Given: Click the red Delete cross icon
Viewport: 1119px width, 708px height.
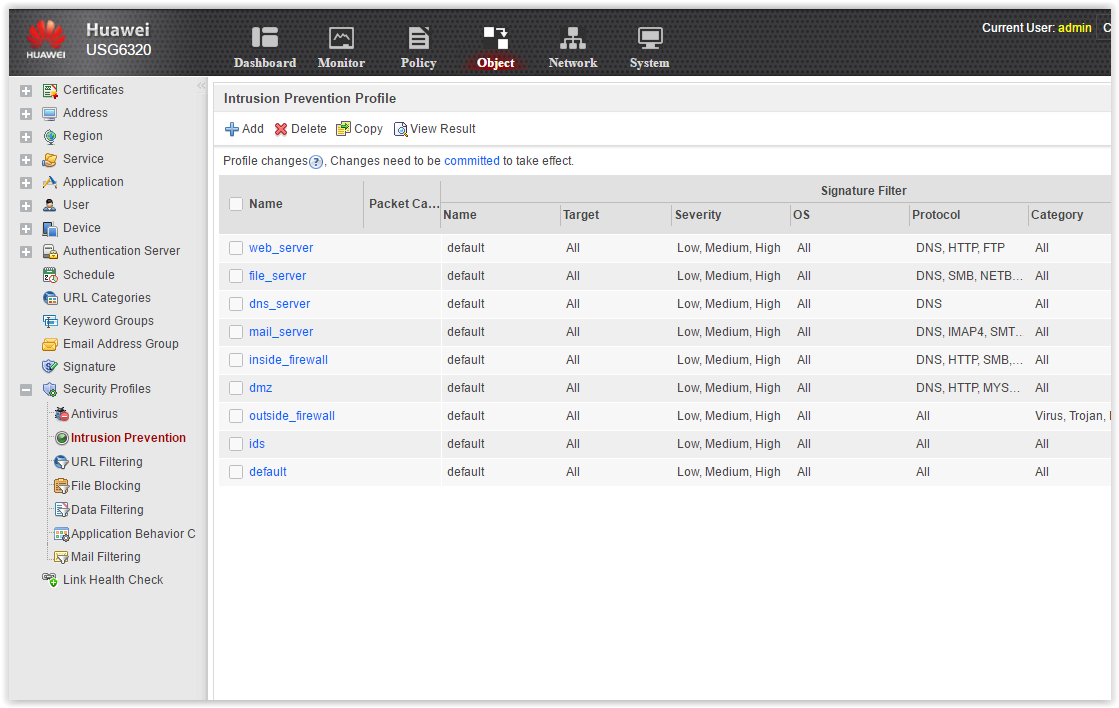Looking at the screenshot, I should (x=281, y=129).
